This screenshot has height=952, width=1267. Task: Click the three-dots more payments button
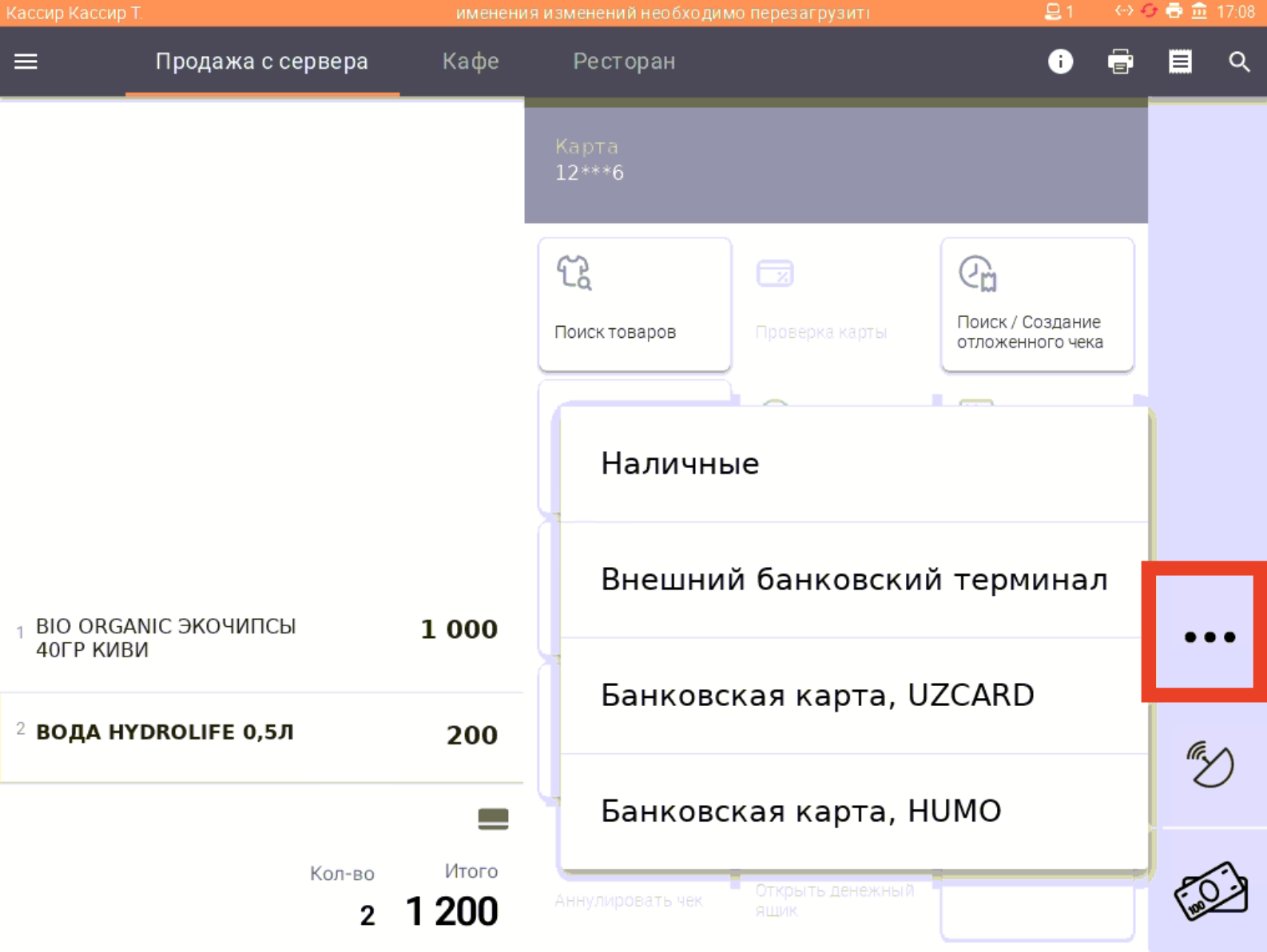click(x=1209, y=637)
